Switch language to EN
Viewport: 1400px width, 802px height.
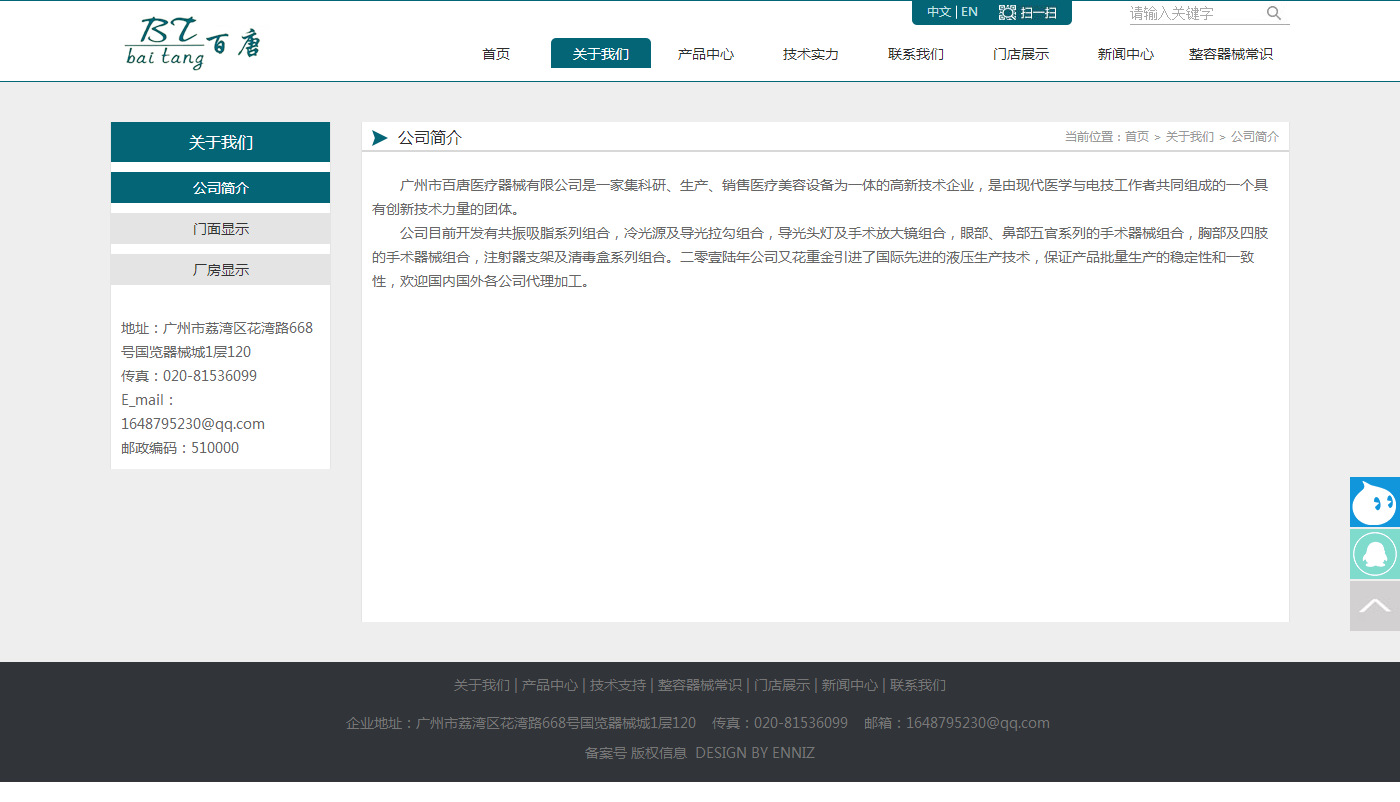click(969, 12)
